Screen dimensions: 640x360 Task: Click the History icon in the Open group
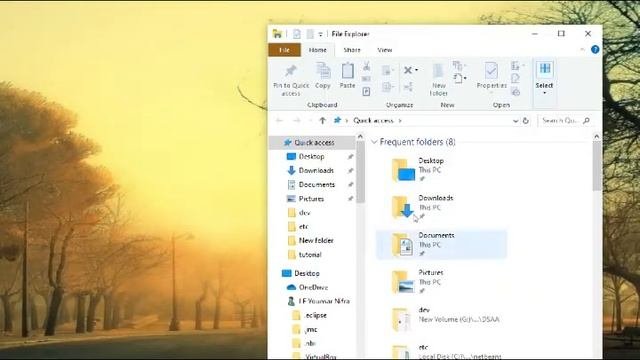tap(516, 92)
